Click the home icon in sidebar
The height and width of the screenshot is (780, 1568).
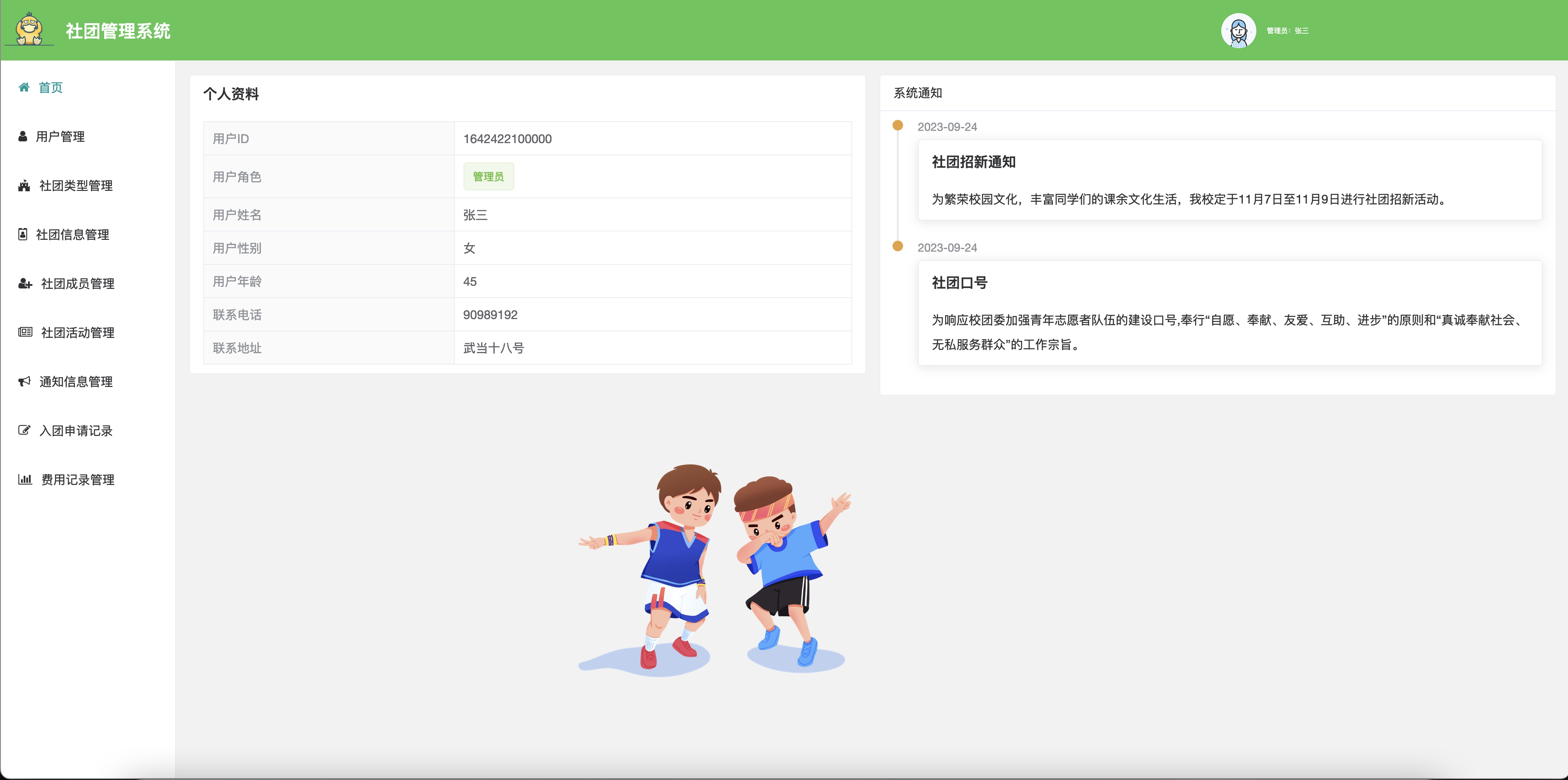pos(24,88)
